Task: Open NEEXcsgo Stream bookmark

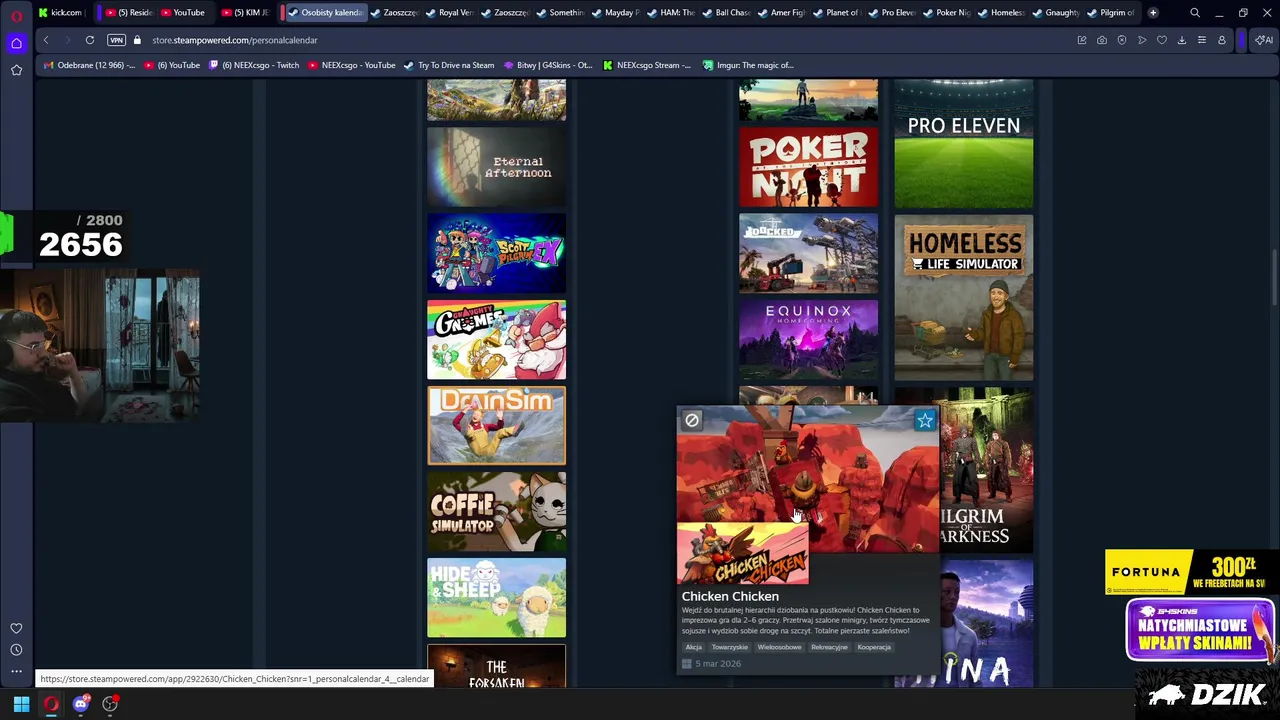Action: coord(647,65)
